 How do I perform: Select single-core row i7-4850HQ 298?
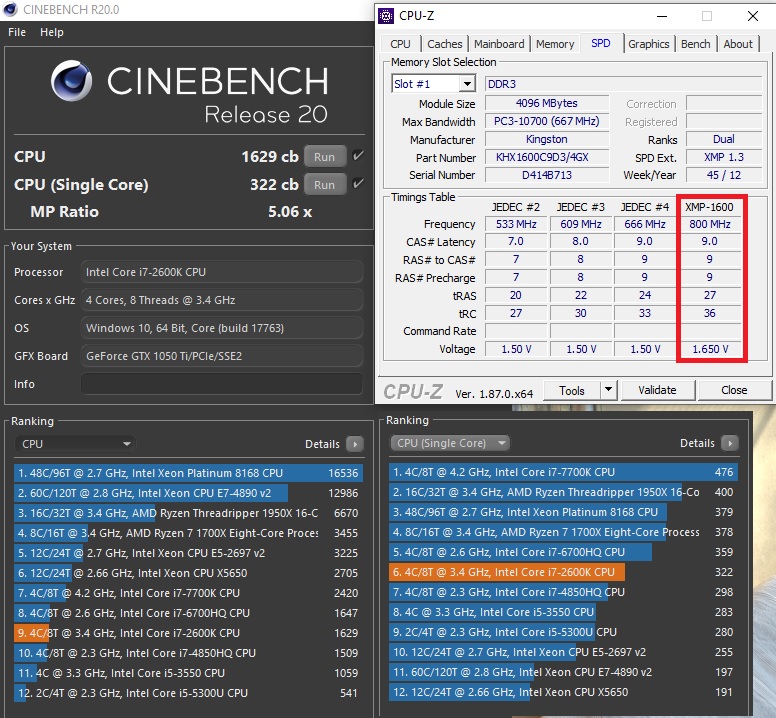click(564, 592)
